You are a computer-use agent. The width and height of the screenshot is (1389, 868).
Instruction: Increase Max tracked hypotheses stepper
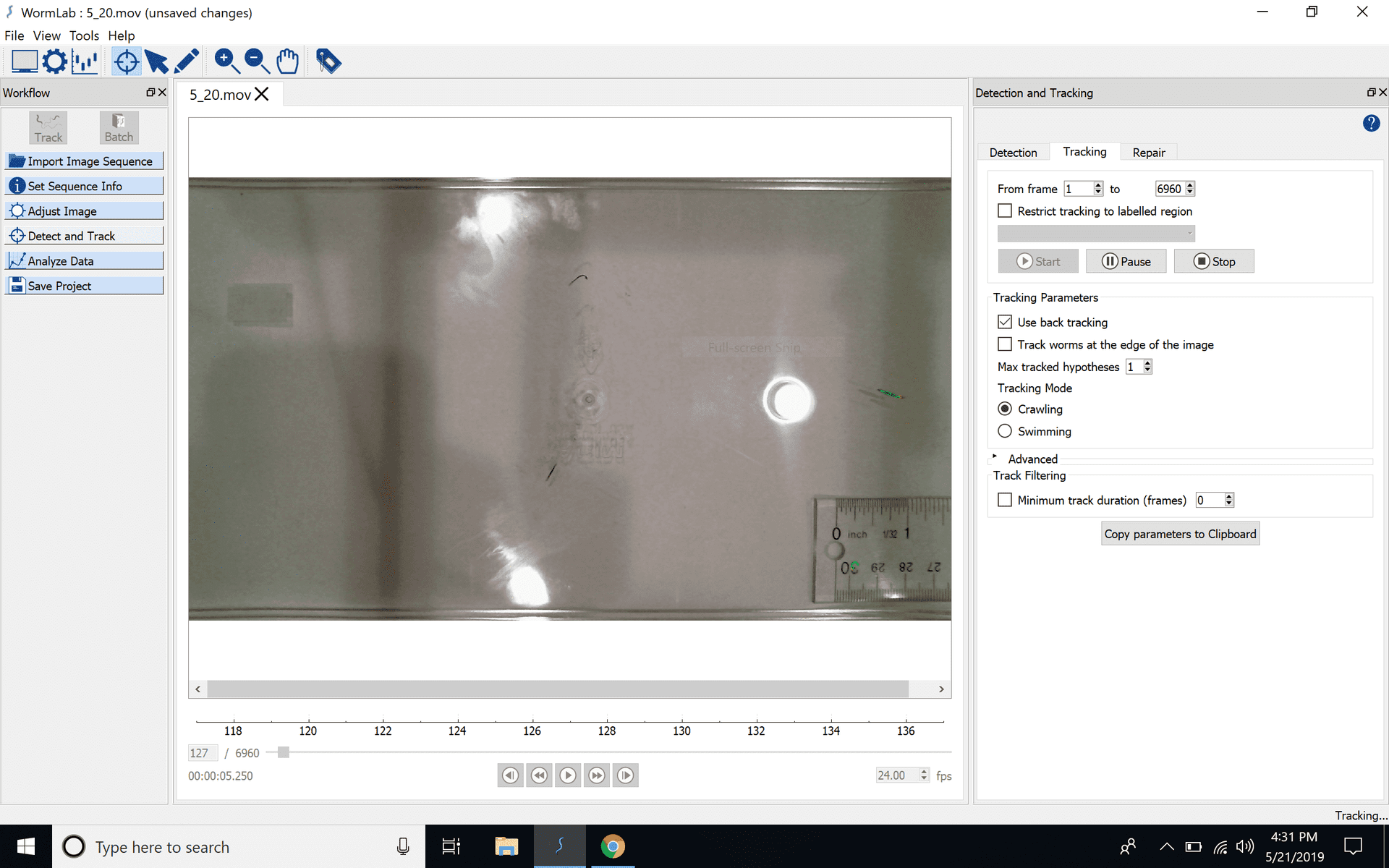coord(1147,363)
